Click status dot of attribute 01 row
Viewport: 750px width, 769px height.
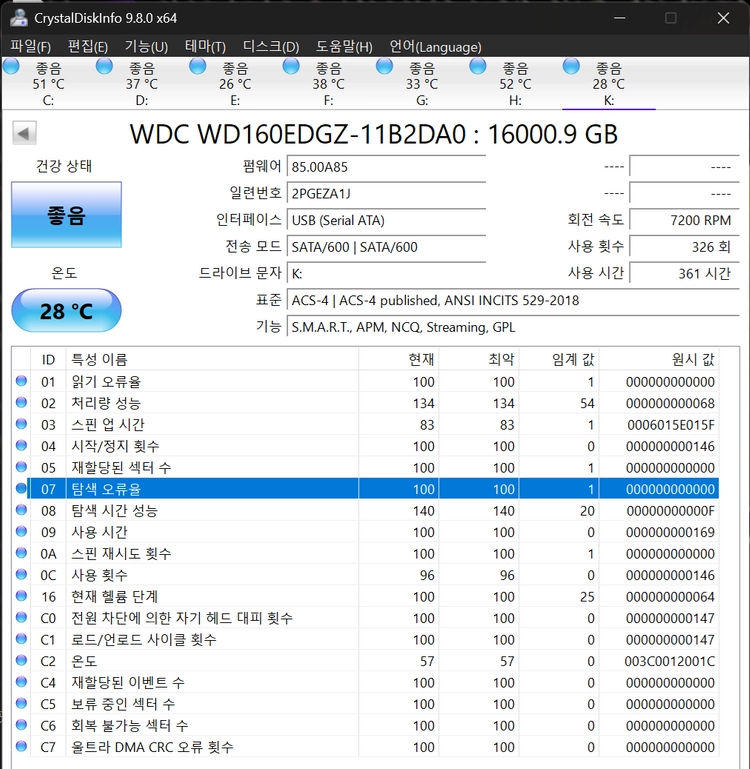coord(21,381)
